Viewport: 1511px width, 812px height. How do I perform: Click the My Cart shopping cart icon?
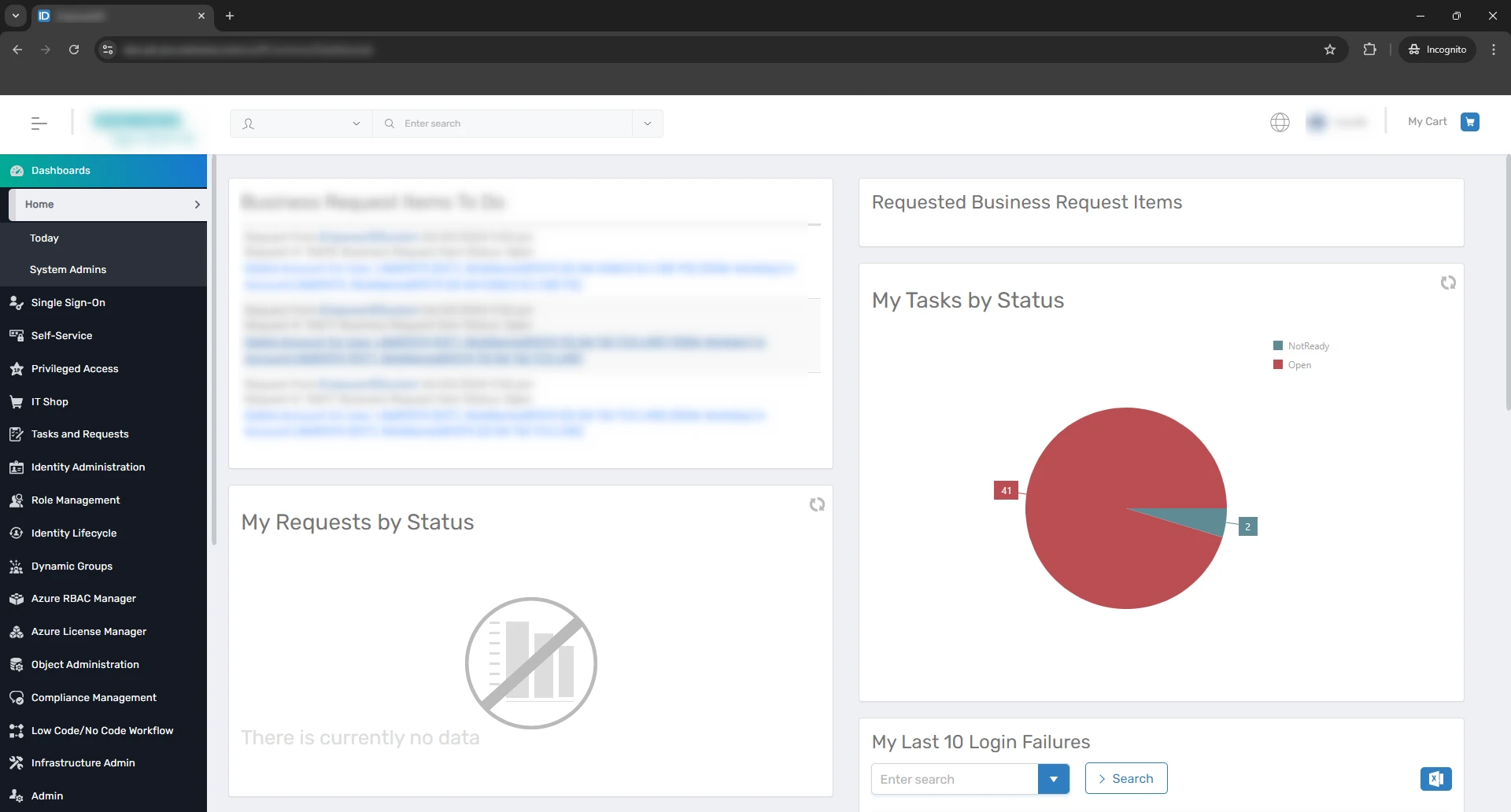tap(1469, 122)
